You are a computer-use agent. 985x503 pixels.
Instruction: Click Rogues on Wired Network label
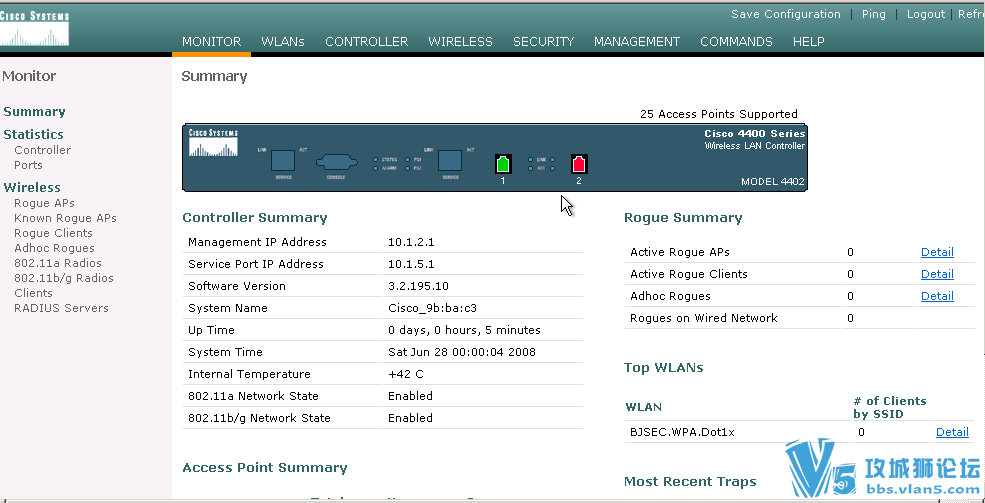pyautogui.click(x=704, y=318)
